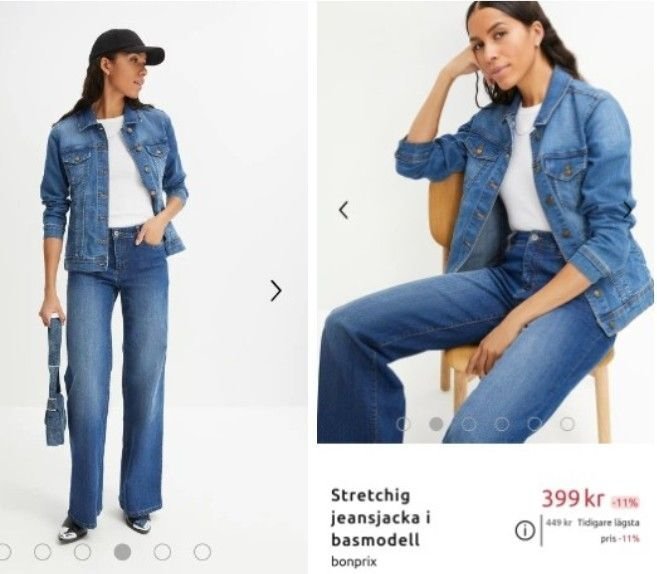The width and height of the screenshot is (657, 574).
Task: Open the price info icon beside 449 kr
Action: click(525, 531)
